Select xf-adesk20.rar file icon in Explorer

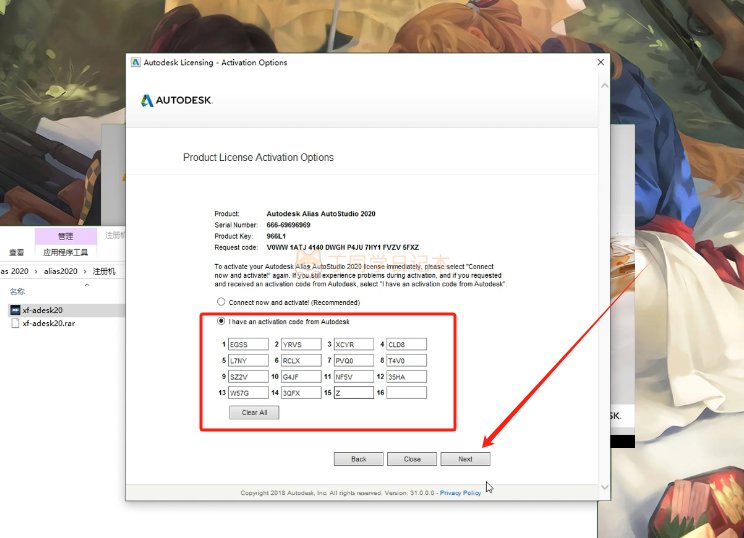(x=15, y=323)
